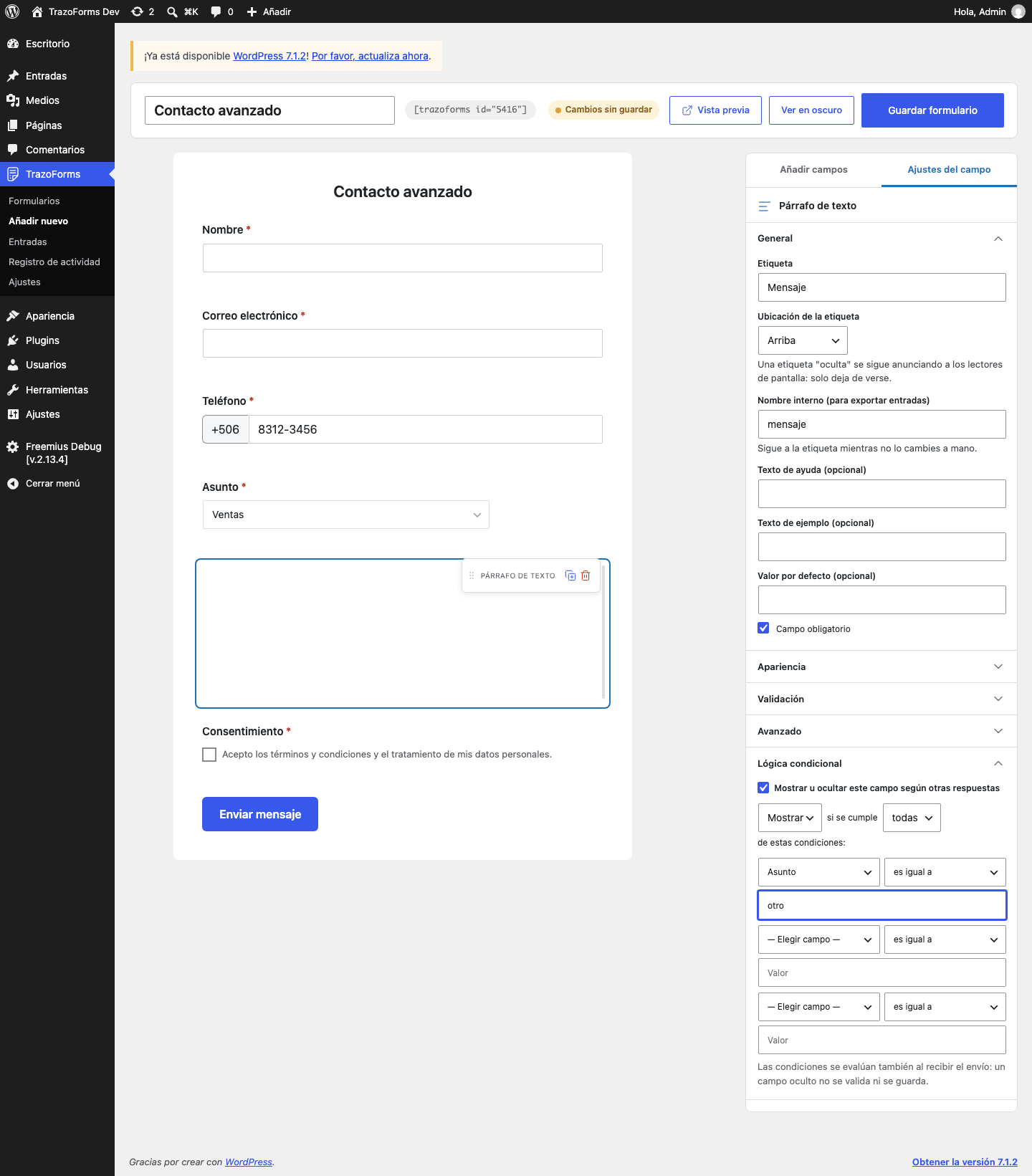The height and width of the screenshot is (1176, 1032).
Task: Click Guardar formulario button
Action: (x=932, y=110)
